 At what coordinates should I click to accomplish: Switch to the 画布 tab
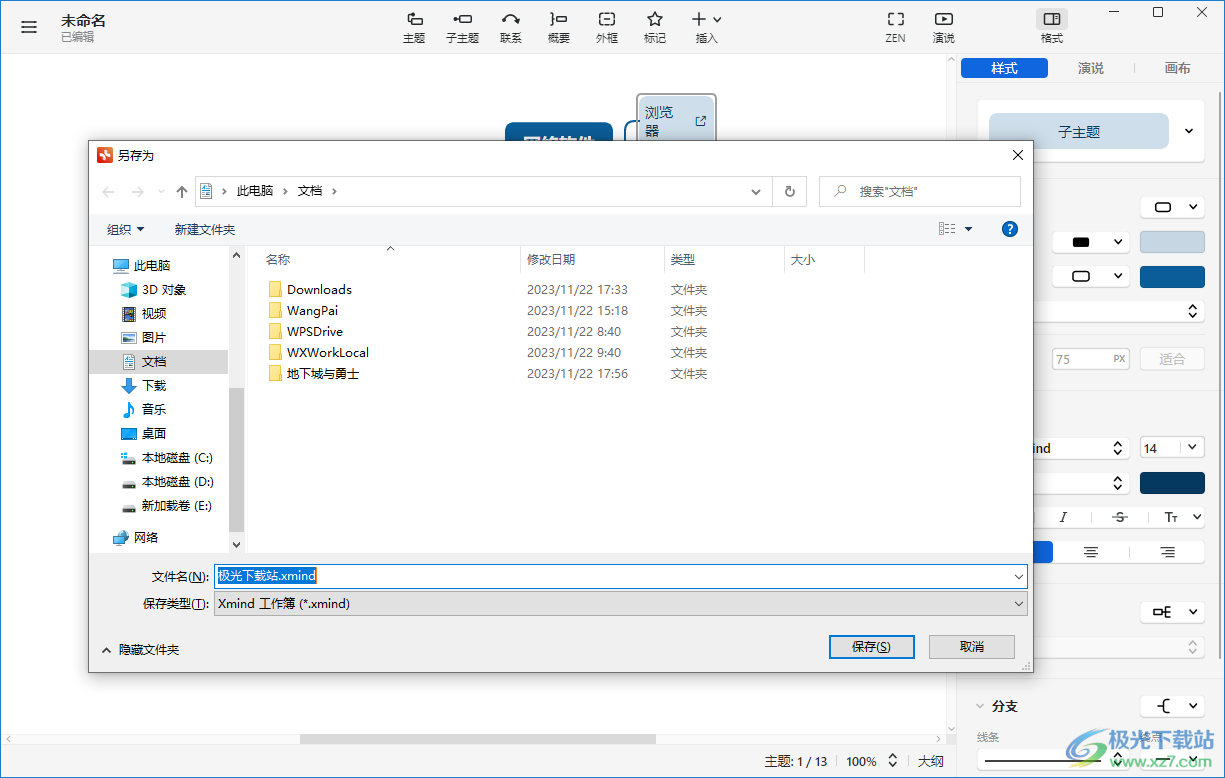[x=1178, y=68]
